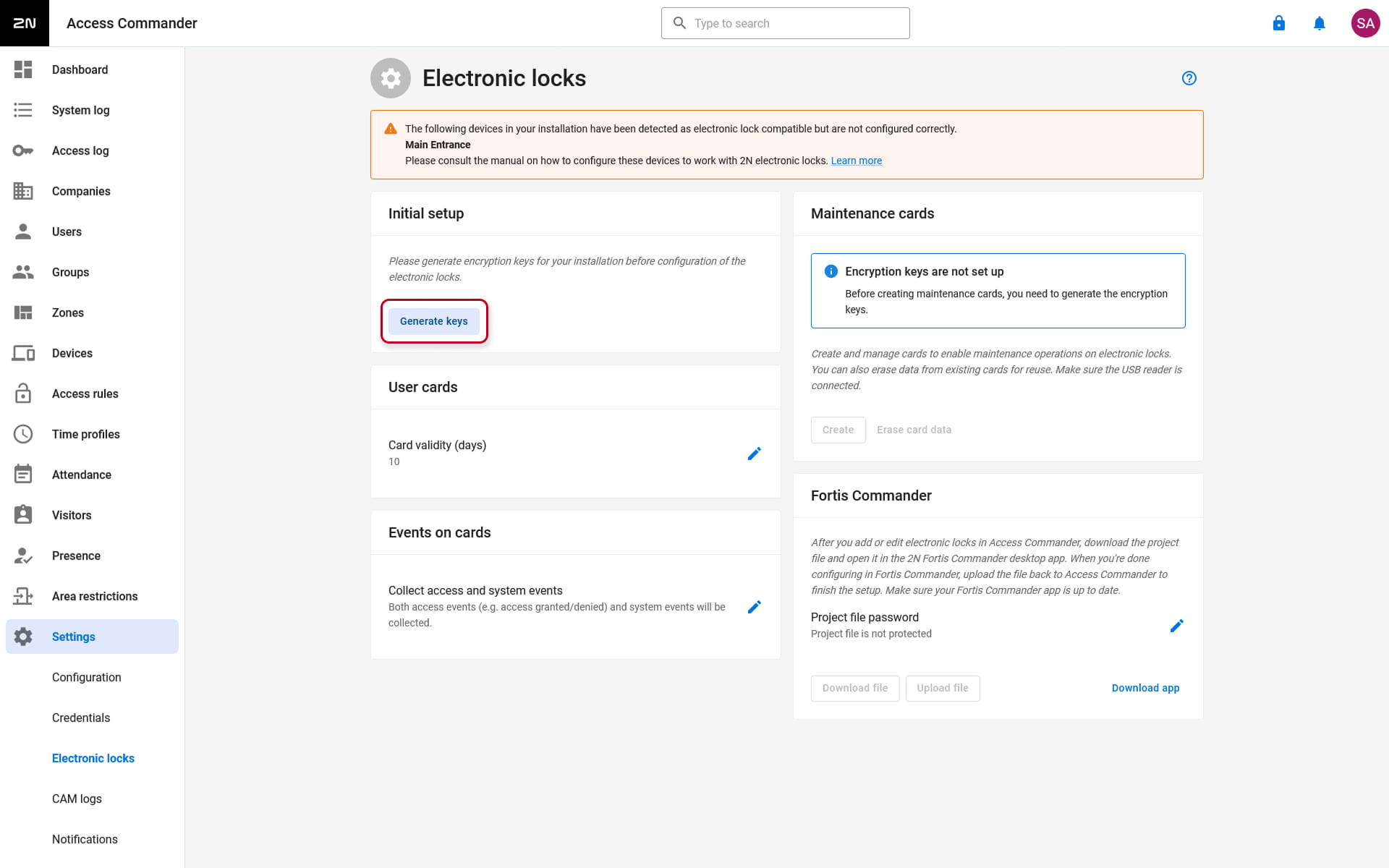Click the blue lock icon in header

(x=1279, y=23)
